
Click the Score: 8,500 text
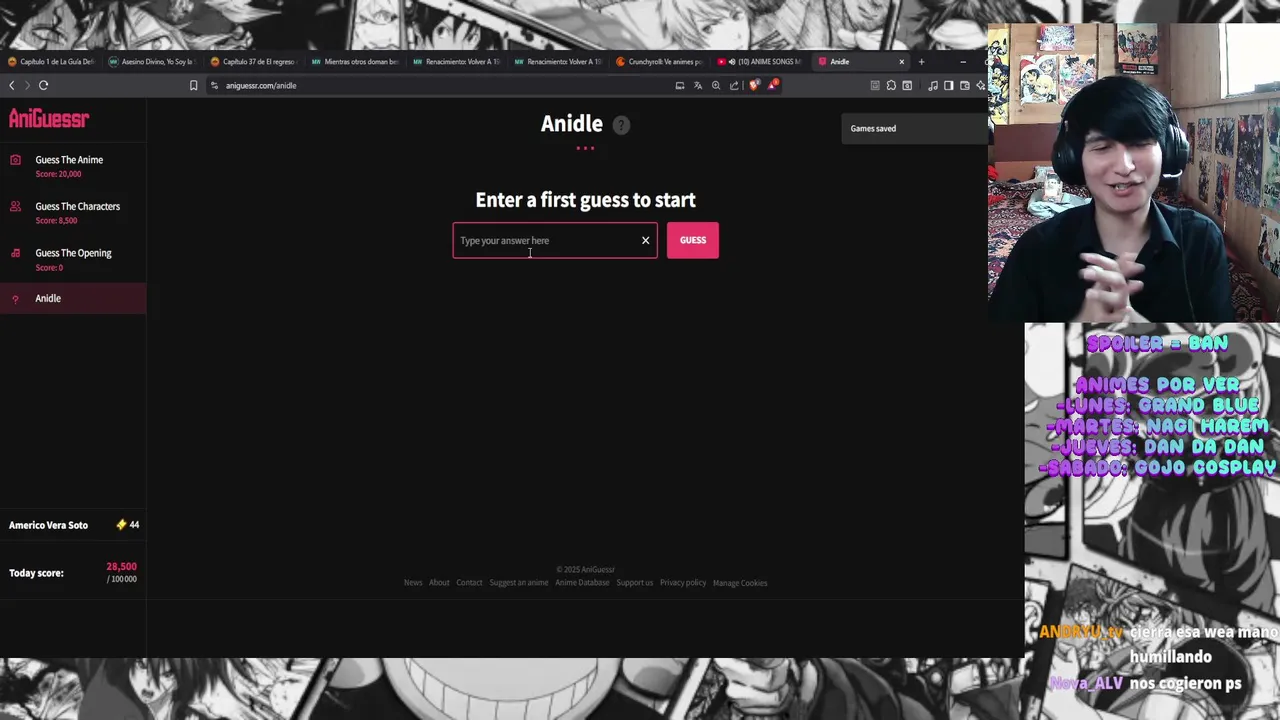(56, 221)
